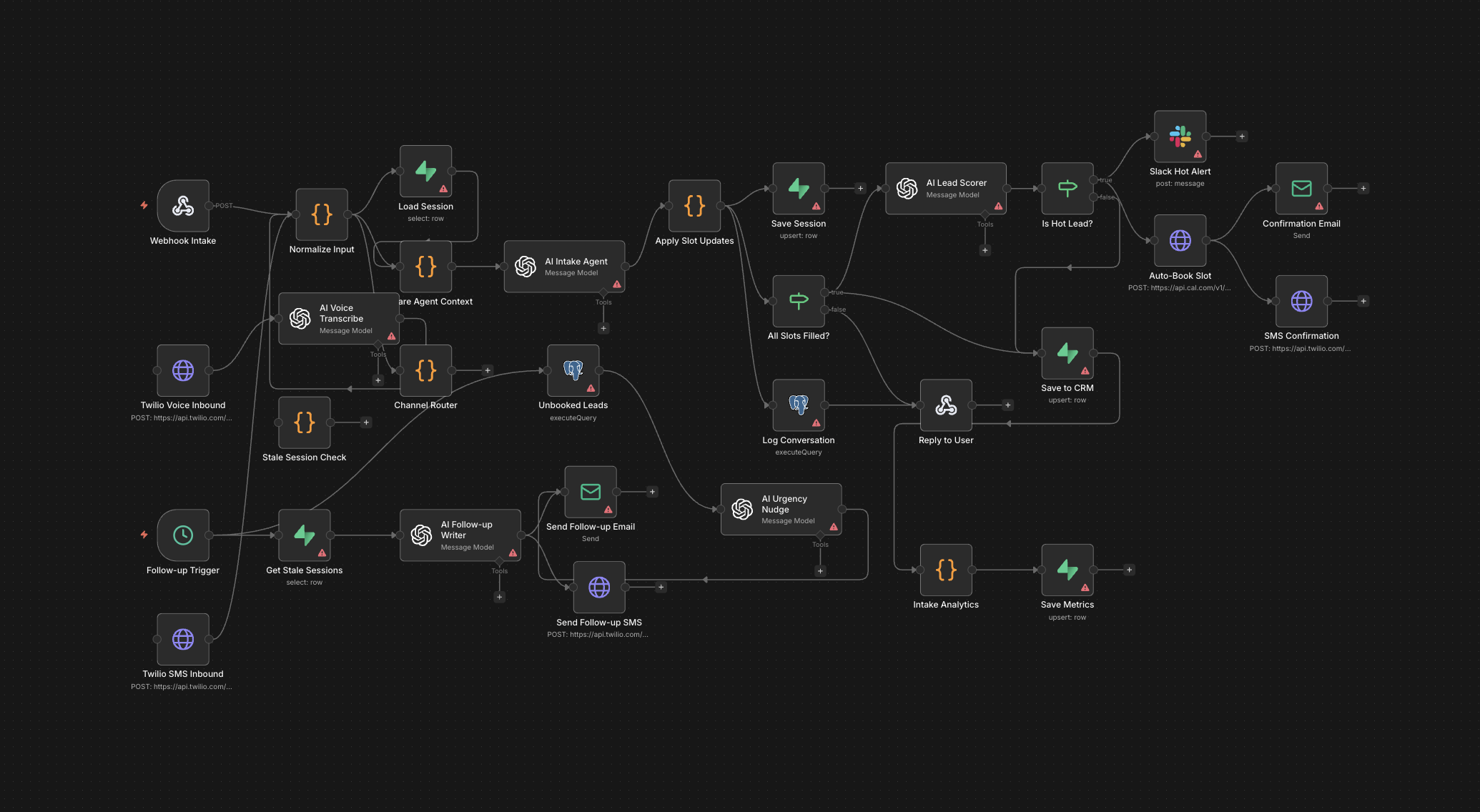Add a tool under AI Intake Agent
1480x812 pixels.
pyautogui.click(x=603, y=329)
